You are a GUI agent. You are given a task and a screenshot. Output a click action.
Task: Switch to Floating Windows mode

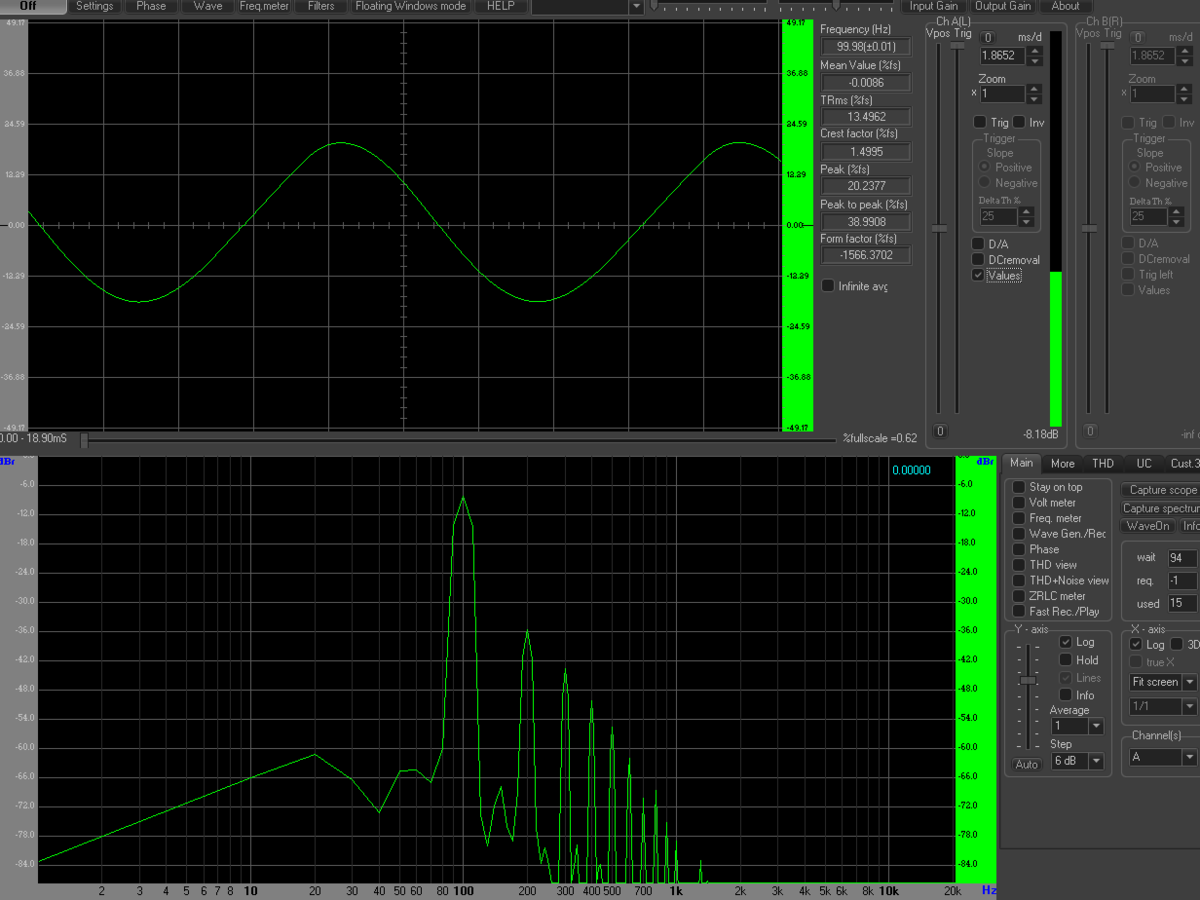coord(411,6)
